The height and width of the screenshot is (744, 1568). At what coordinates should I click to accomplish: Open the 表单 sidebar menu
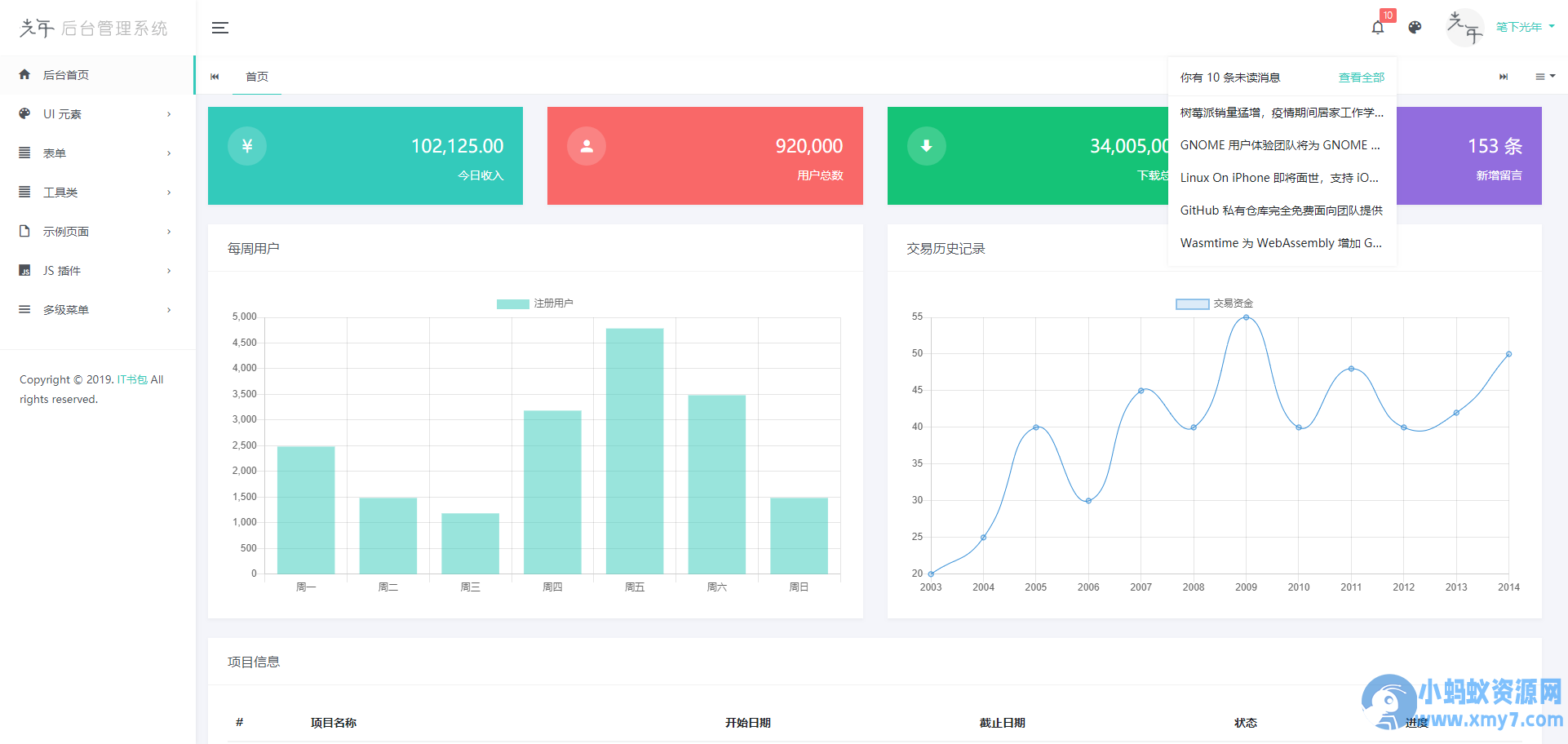[x=97, y=153]
